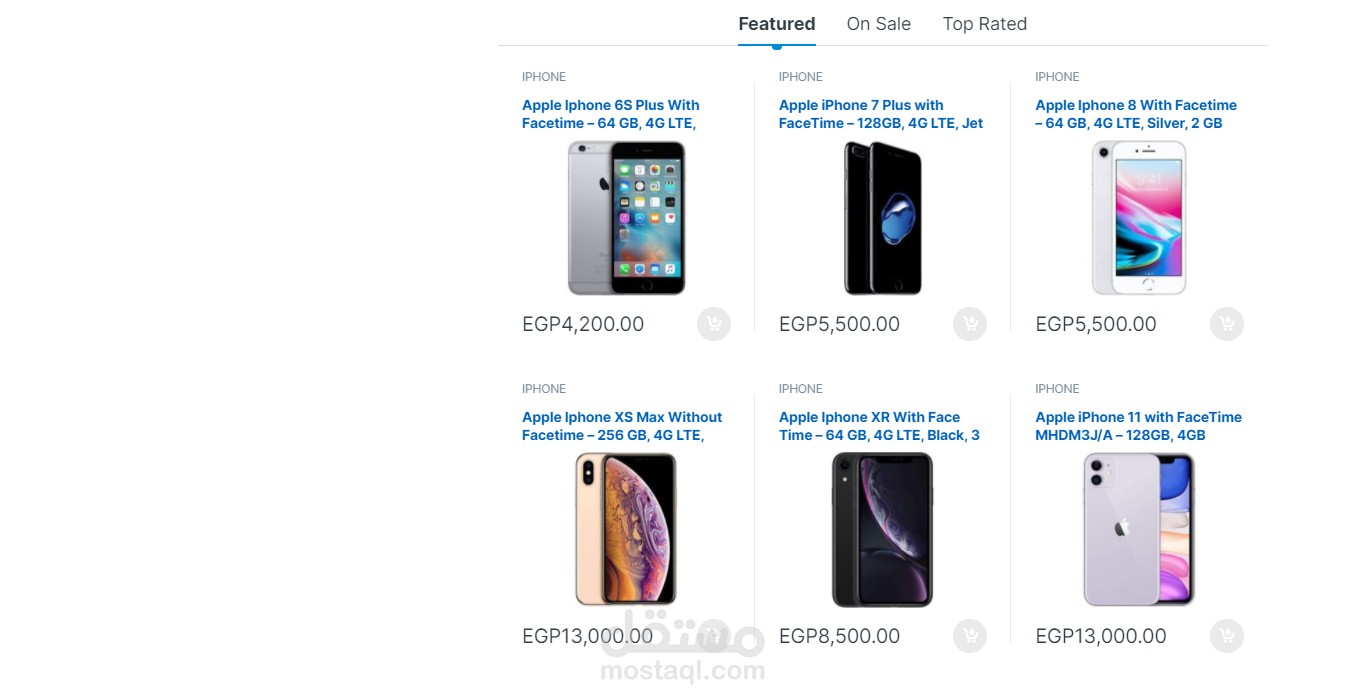Click the iPhone 6S Plus product image
This screenshot has height=699, width=1366.
pyautogui.click(x=626, y=218)
